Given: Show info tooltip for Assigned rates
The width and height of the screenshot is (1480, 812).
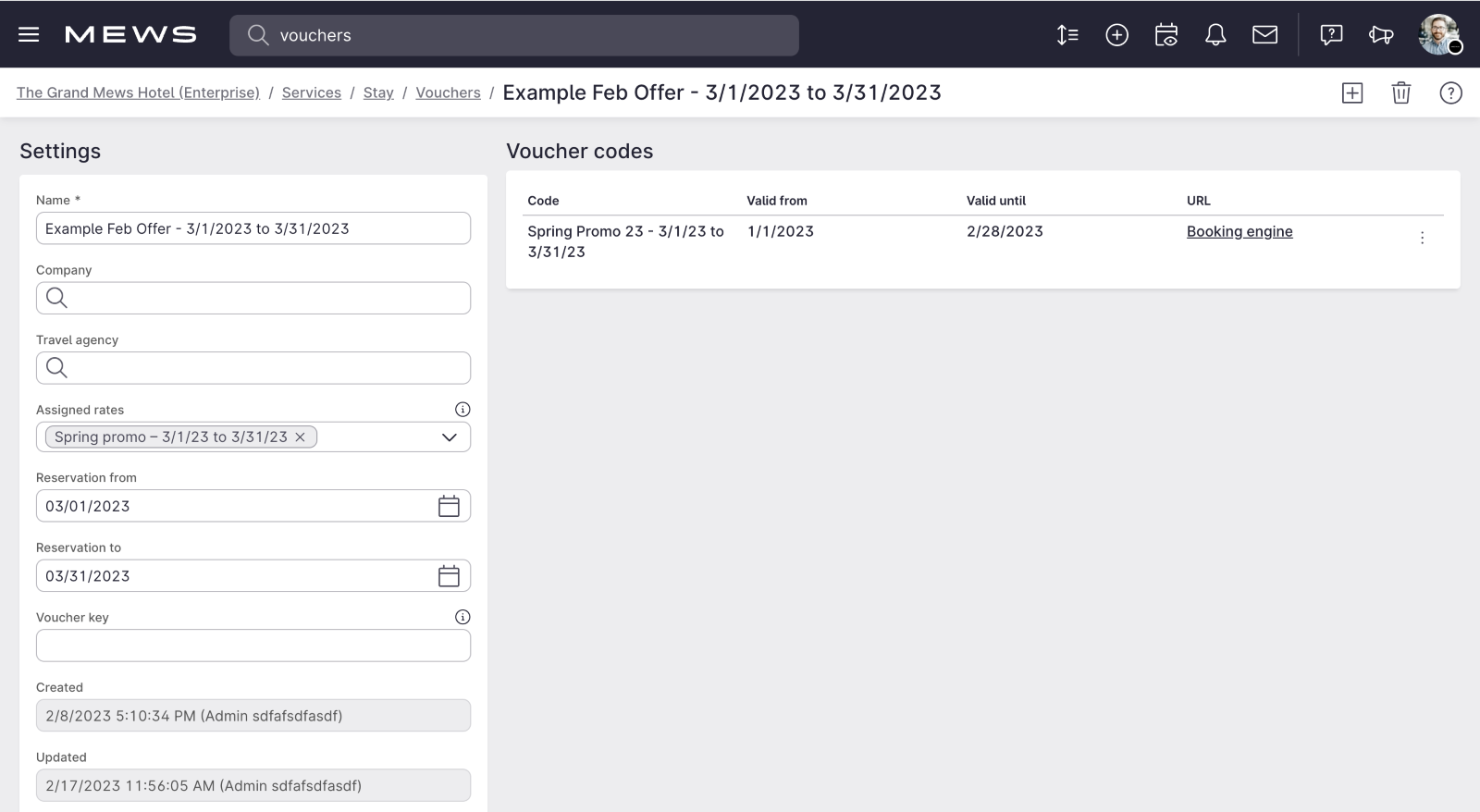Looking at the screenshot, I should click(x=462, y=410).
